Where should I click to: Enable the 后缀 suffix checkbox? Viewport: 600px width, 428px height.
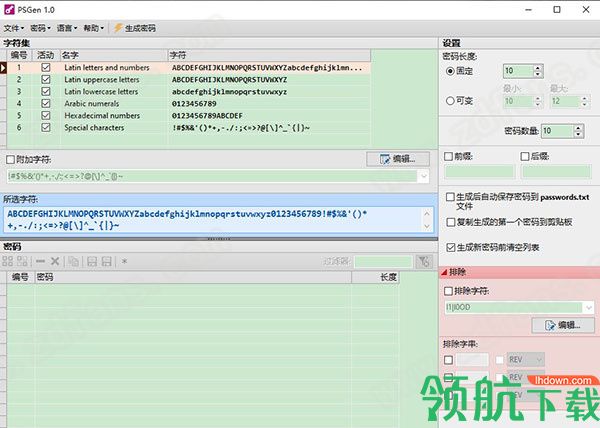(x=525, y=156)
